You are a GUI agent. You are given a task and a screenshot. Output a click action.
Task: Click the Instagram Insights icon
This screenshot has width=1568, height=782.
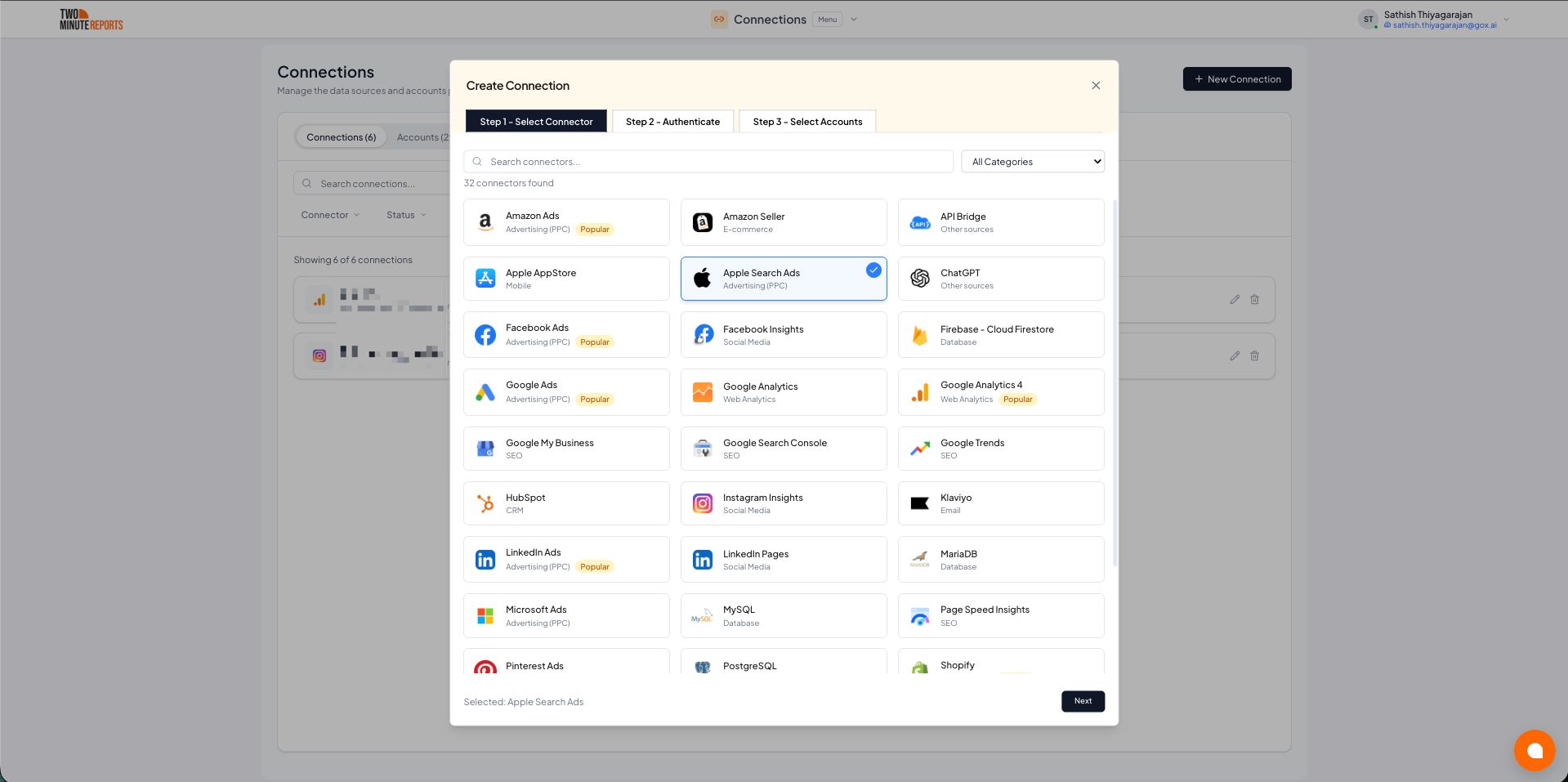703,503
